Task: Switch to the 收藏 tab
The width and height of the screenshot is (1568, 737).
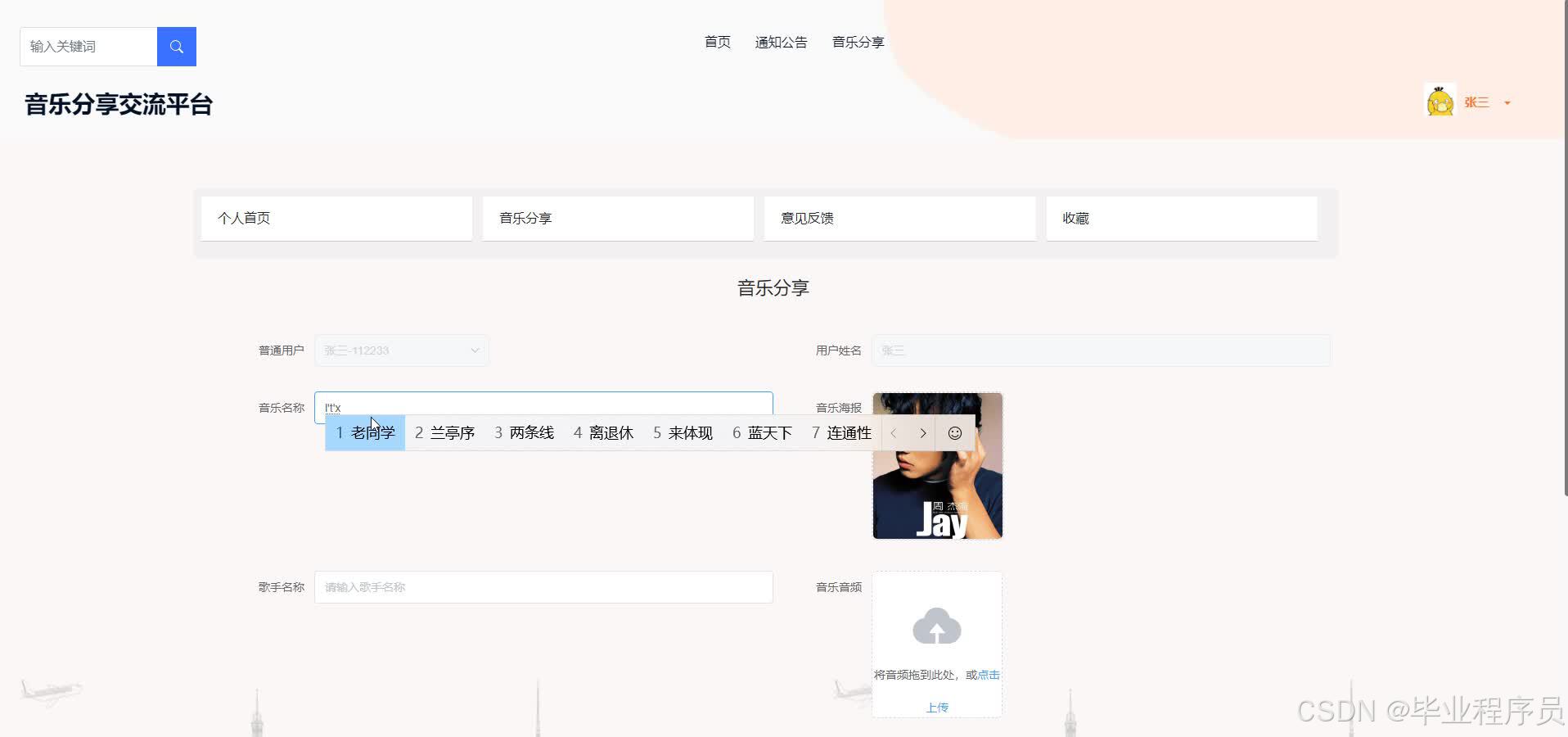Action: [1182, 219]
